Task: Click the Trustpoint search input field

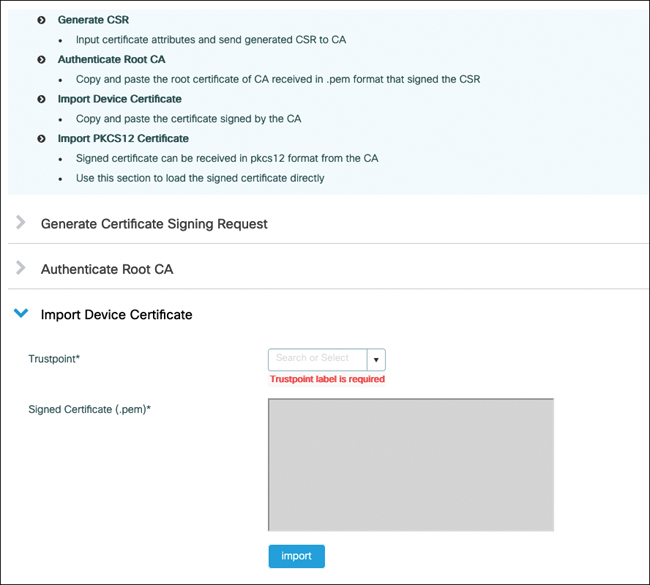Action: coord(317,360)
